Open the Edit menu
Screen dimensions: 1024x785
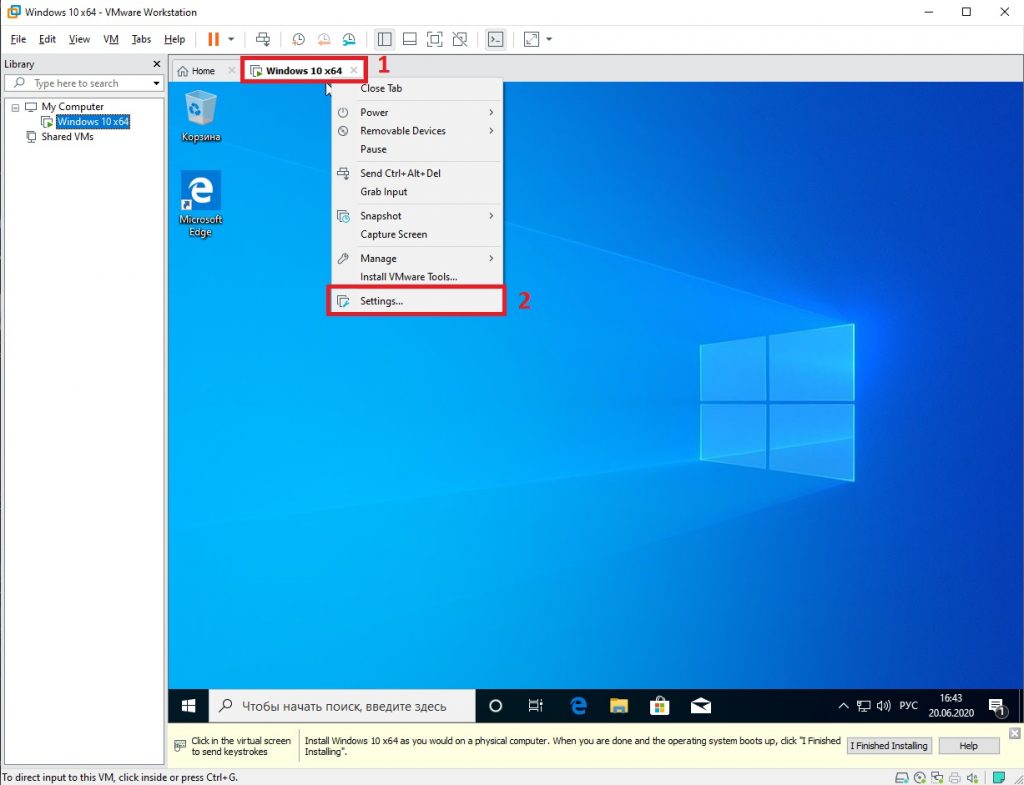(x=47, y=39)
